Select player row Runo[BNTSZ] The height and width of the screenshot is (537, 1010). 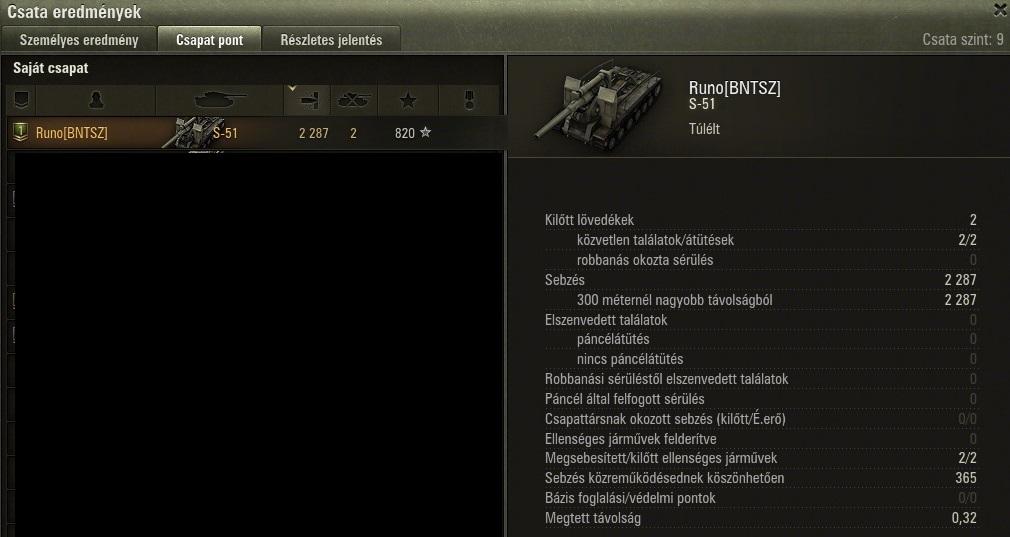255,133
